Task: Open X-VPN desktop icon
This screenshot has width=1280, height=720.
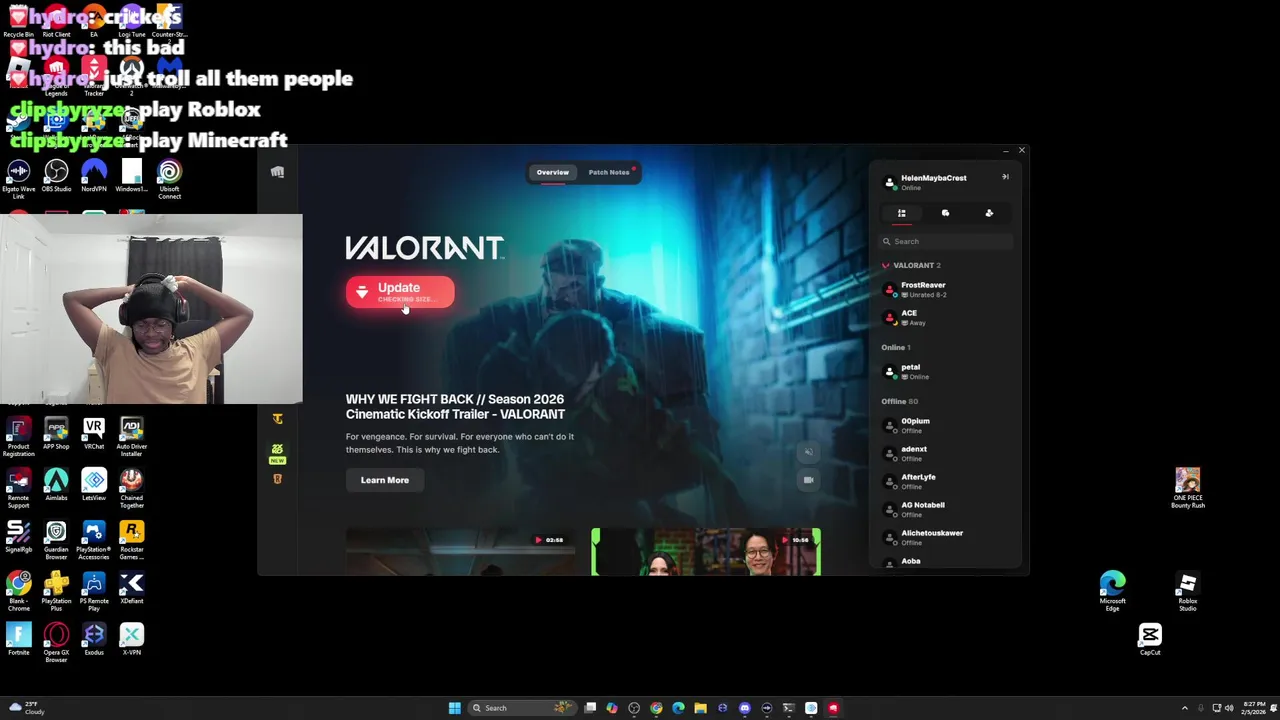Action: (131, 640)
